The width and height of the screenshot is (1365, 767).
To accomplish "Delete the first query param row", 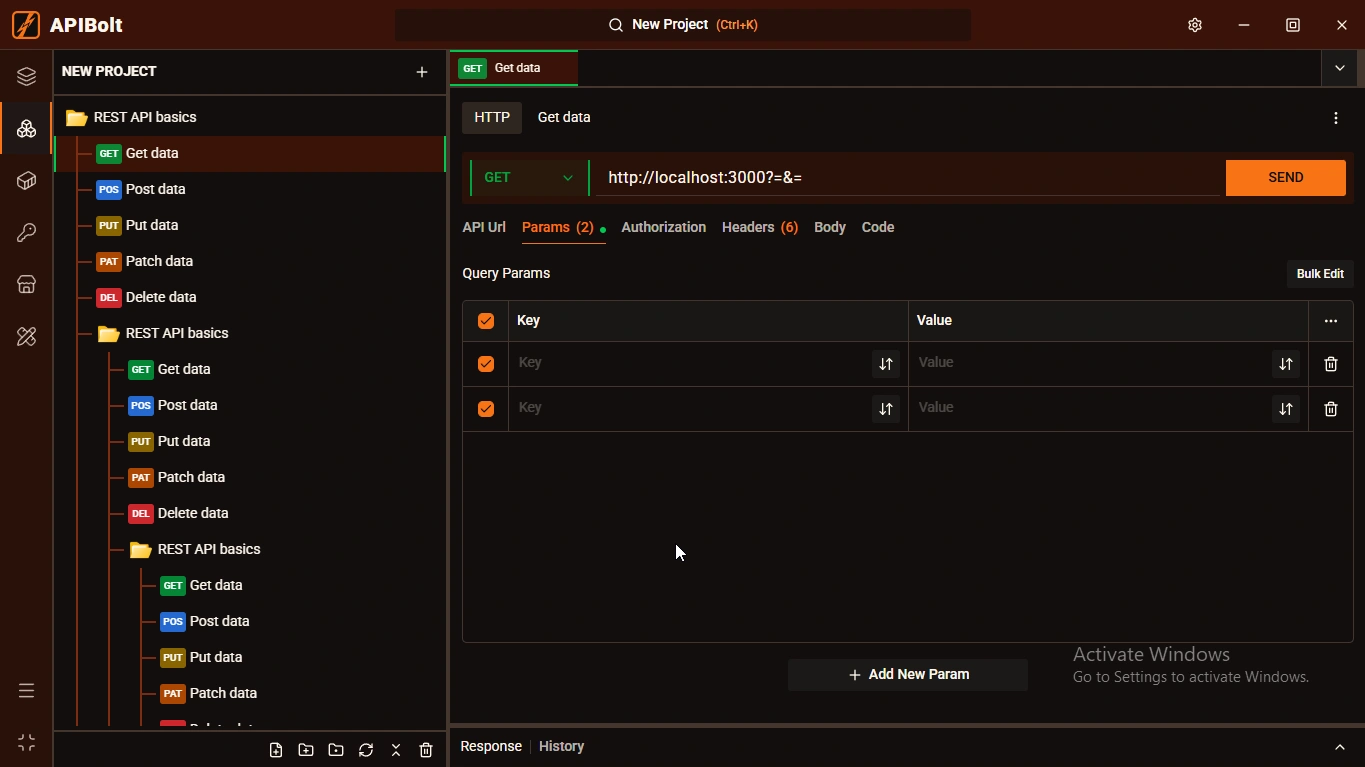I will (1330, 364).
